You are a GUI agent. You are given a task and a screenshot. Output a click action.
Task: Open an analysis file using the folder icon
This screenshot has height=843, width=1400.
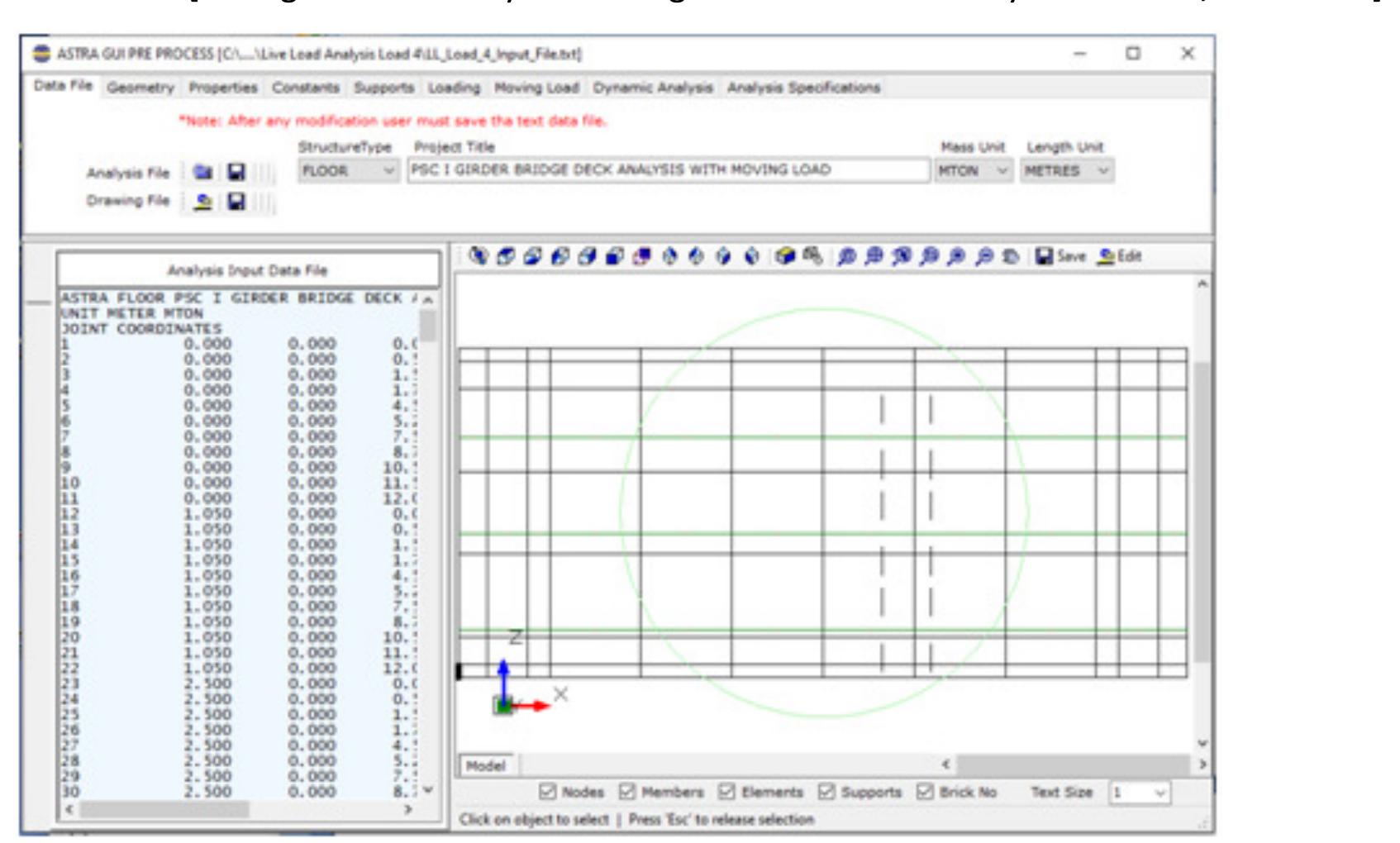click(202, 171)
